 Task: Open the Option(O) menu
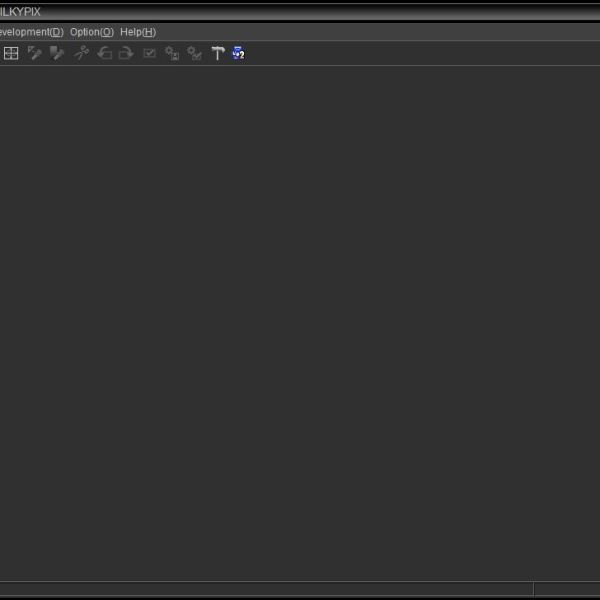point(91,32)
